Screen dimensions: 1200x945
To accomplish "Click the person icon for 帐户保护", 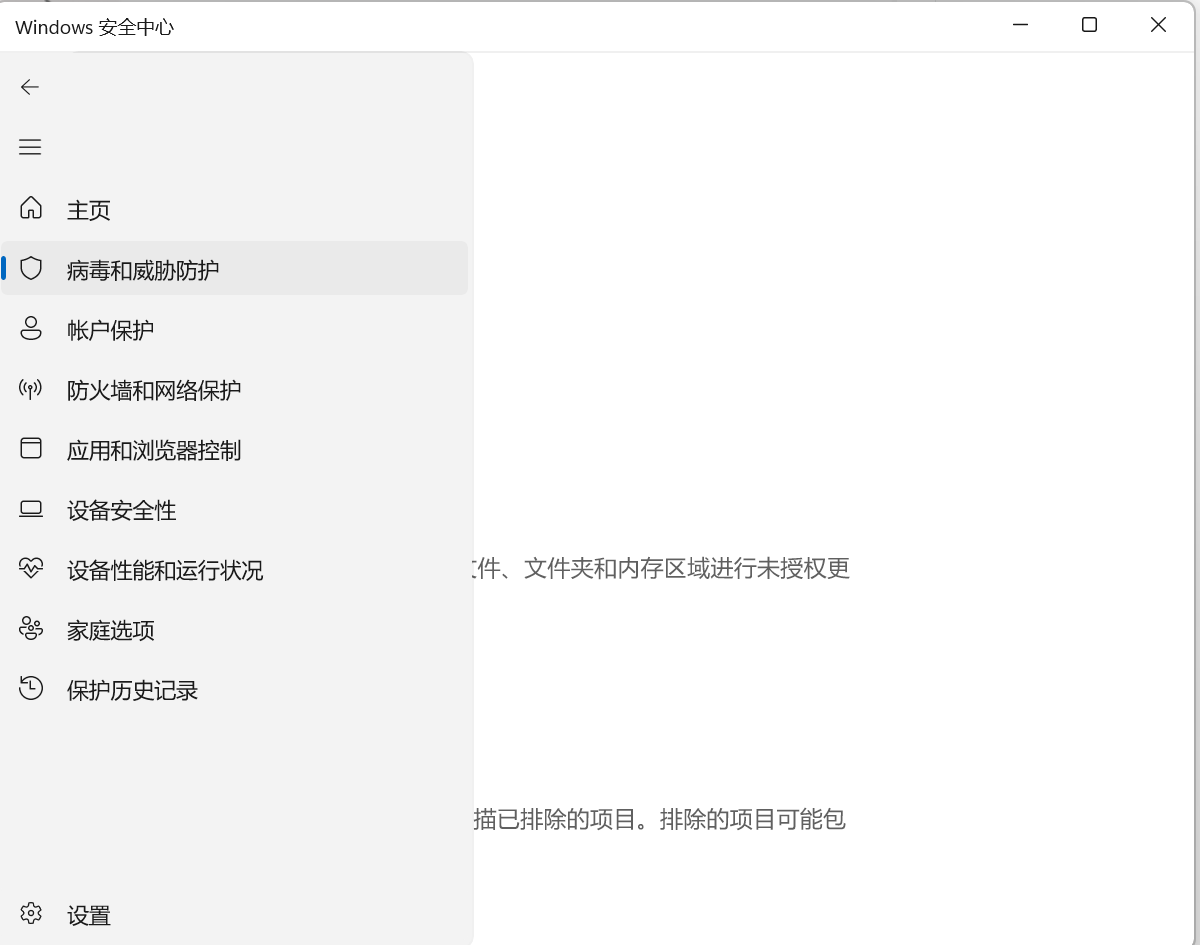I will point(31,328).
